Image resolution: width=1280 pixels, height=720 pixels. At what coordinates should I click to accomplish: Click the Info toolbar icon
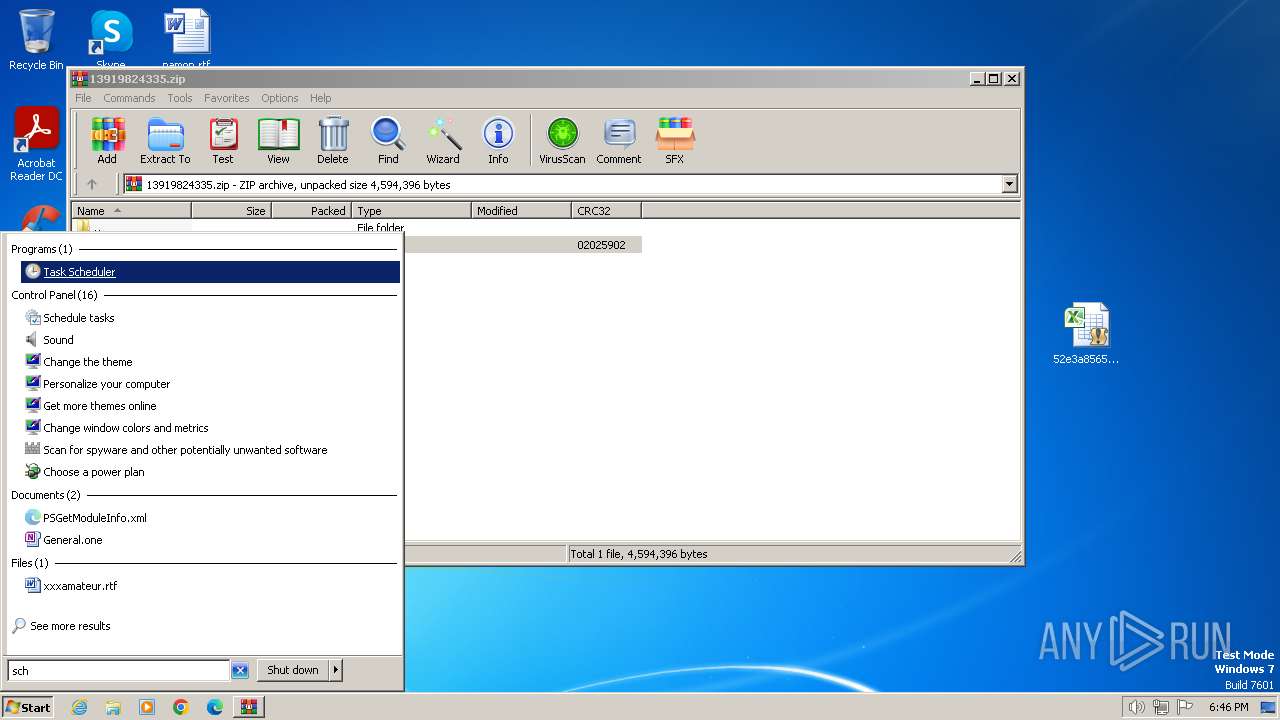coord(498,141)
